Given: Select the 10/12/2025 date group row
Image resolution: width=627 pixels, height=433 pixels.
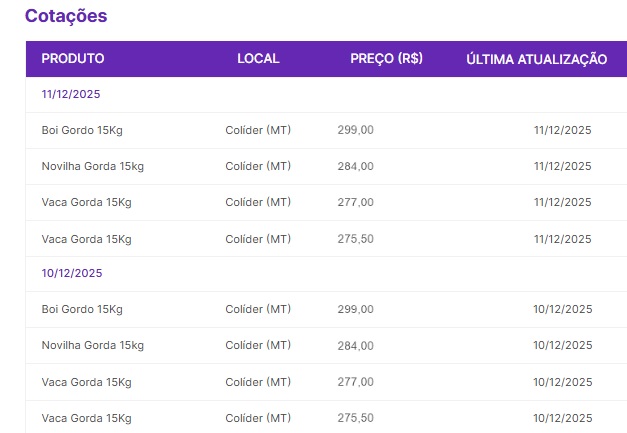Looking at the screenshot, I should click(71, 273).
